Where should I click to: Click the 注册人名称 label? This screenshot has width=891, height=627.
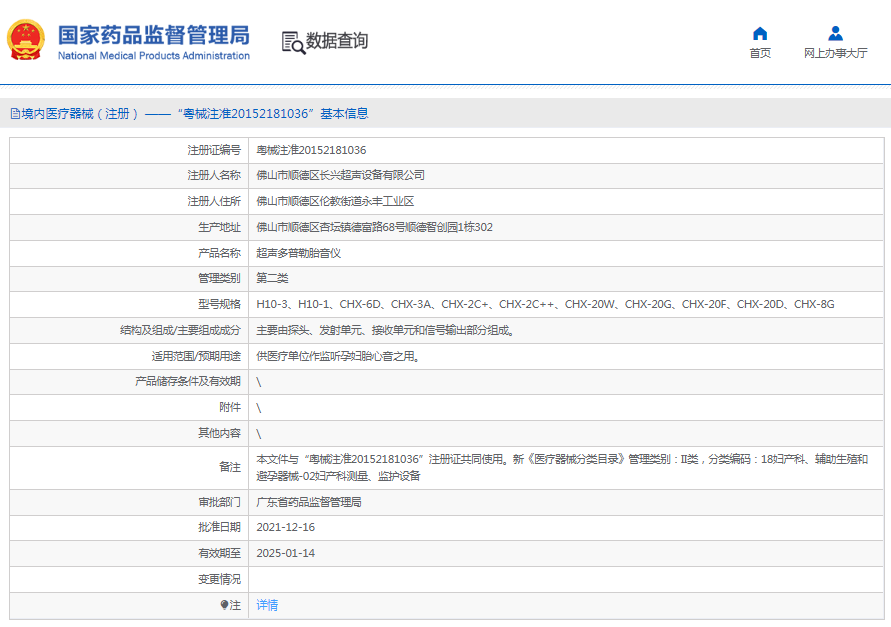[x=214, y=175]
